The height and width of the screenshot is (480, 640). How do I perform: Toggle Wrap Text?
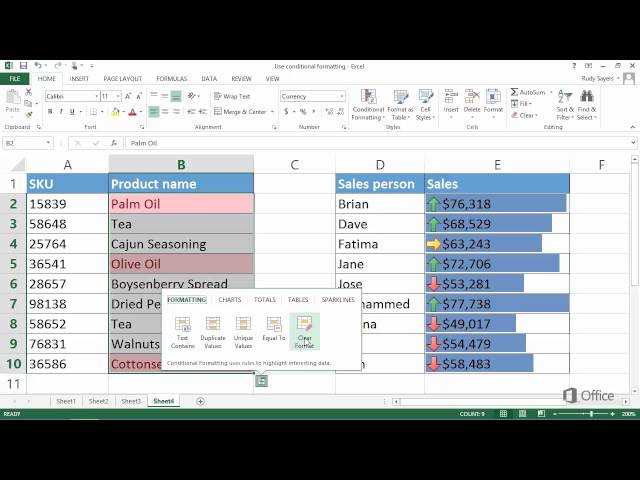click(232, 96)
